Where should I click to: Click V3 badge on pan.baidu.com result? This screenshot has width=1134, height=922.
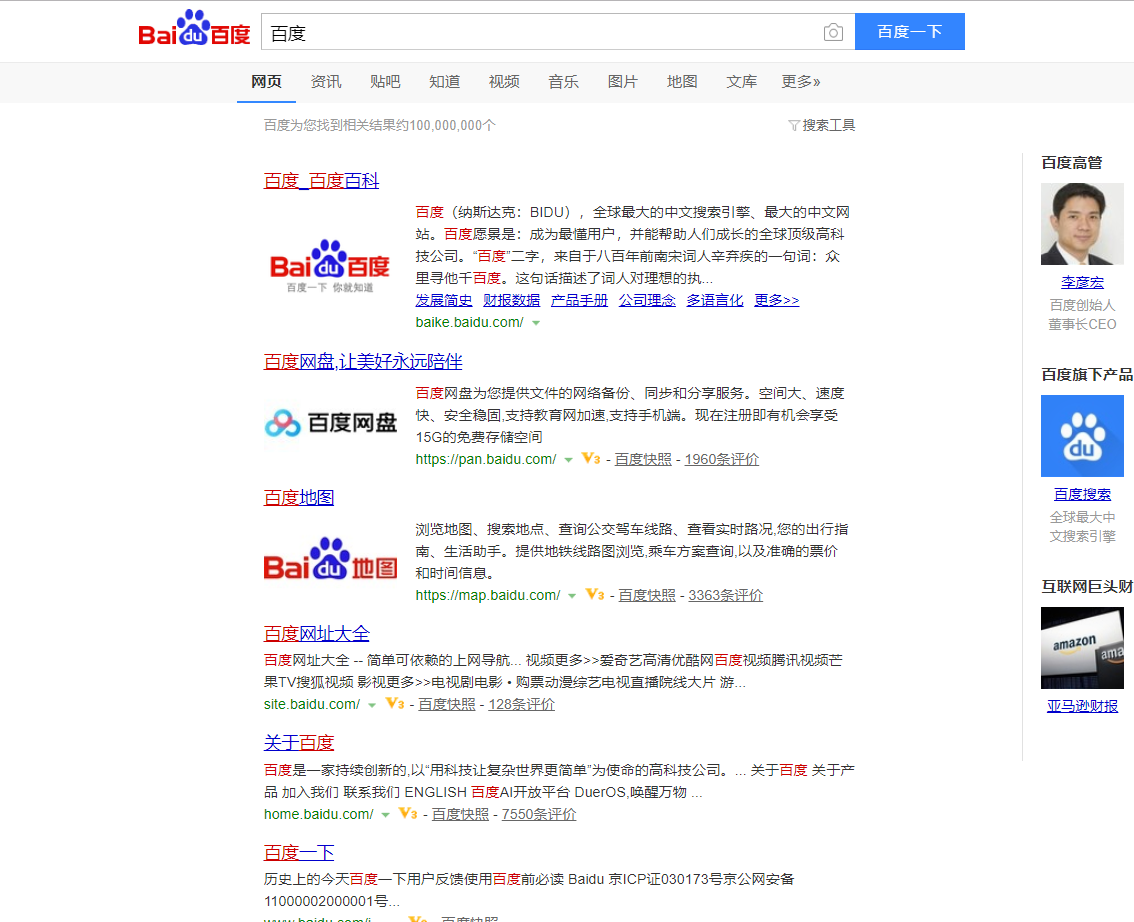(591, 458)
